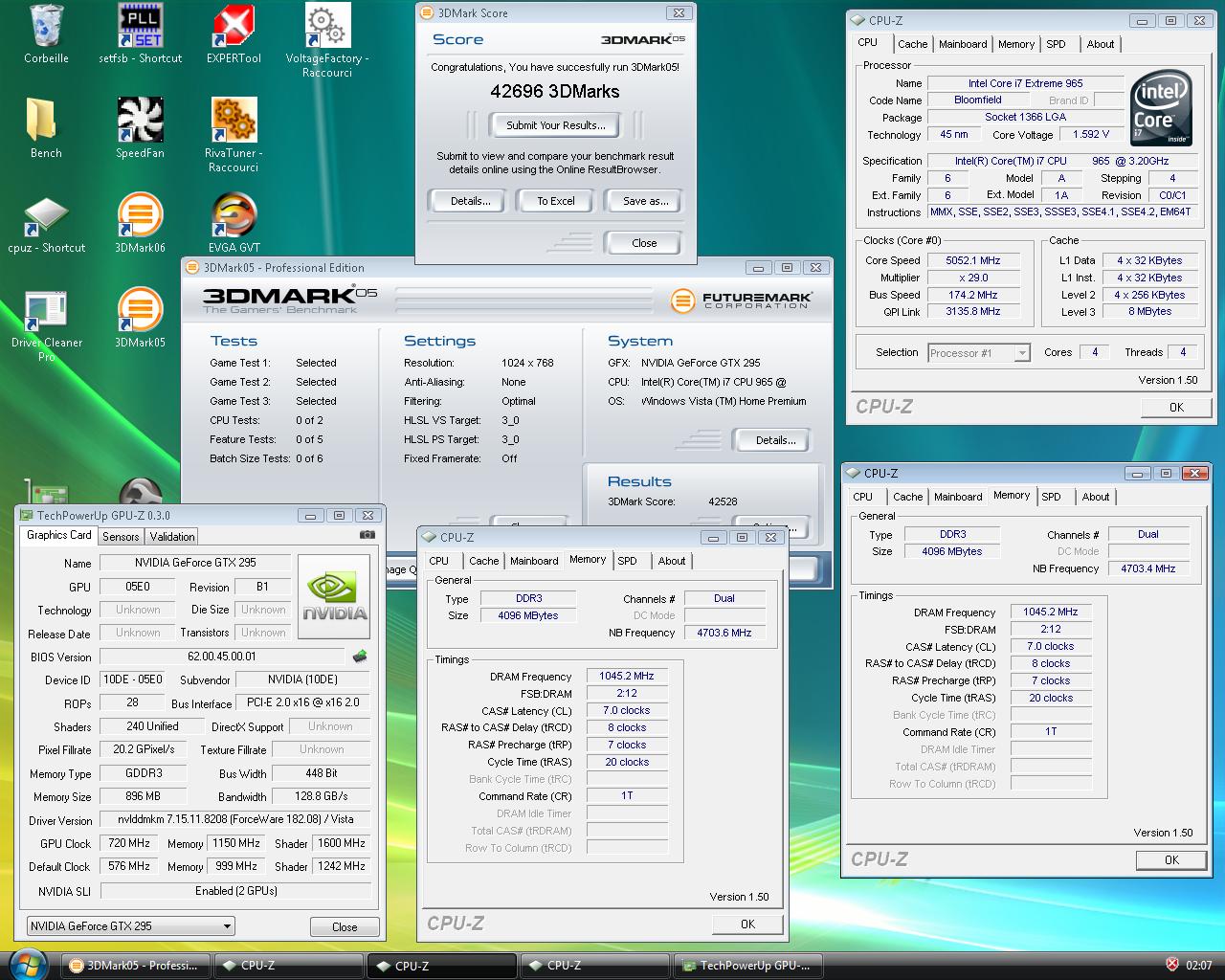Screen dimensions: 1225x980
Task: Click the Driver Version field in GPU-Z
Action: (x=235, y=819)
